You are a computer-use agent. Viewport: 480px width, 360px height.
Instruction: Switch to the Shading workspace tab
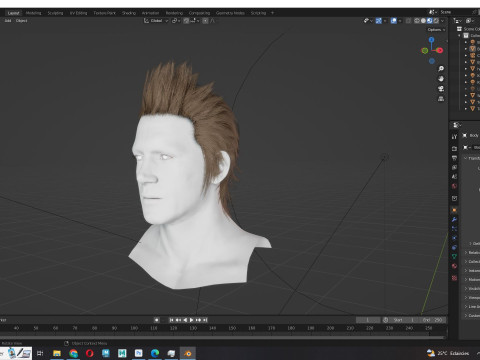tap(129, 13)
